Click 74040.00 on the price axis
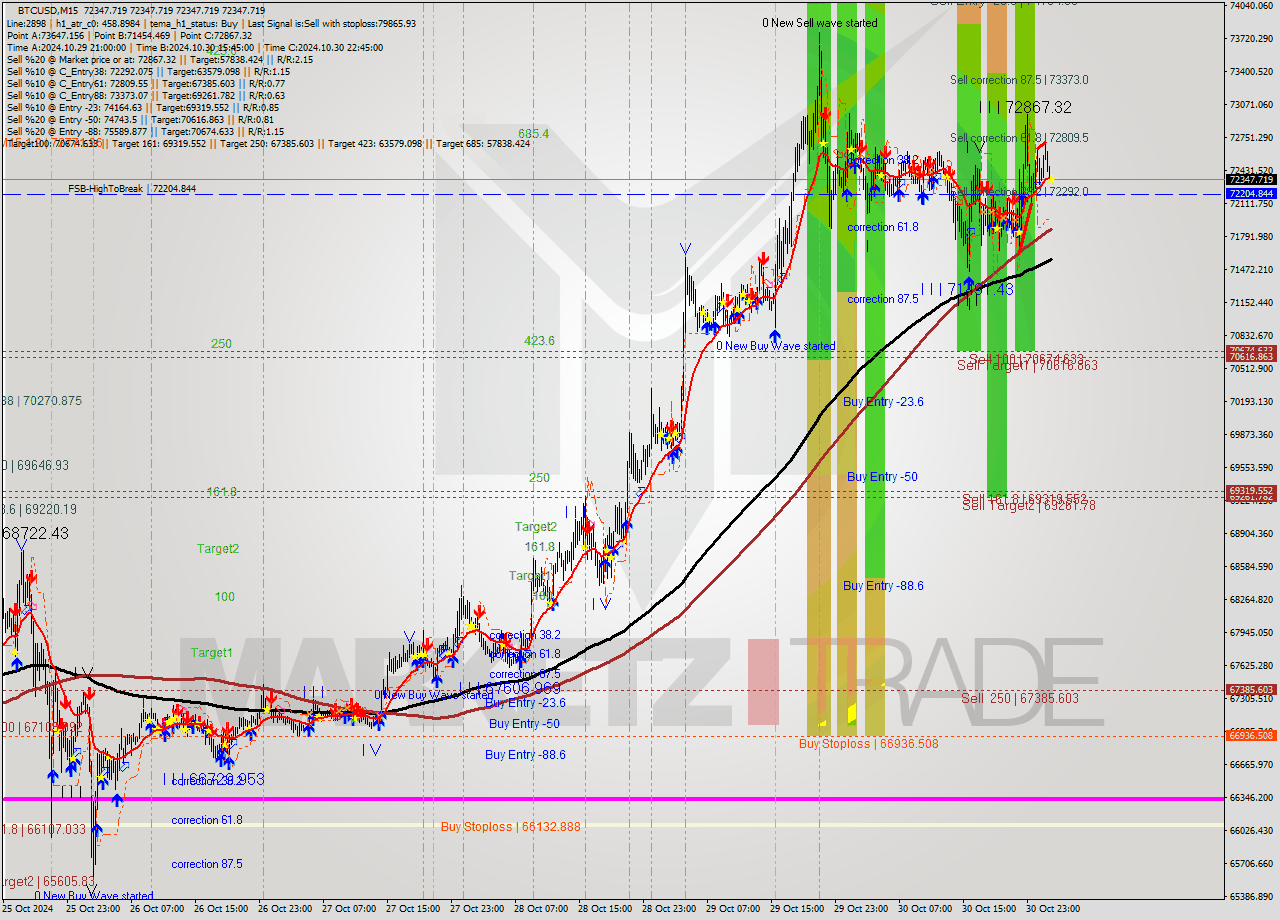Image resolution: width=1280 pixels, height=920 pixels. [x=1250, y=5]
